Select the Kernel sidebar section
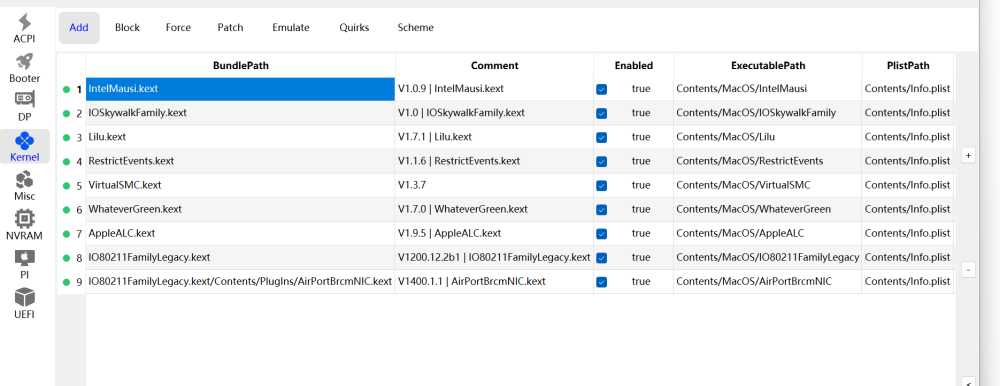The height and width of the screenshot is (386, 1000). [x=24, y=147]
